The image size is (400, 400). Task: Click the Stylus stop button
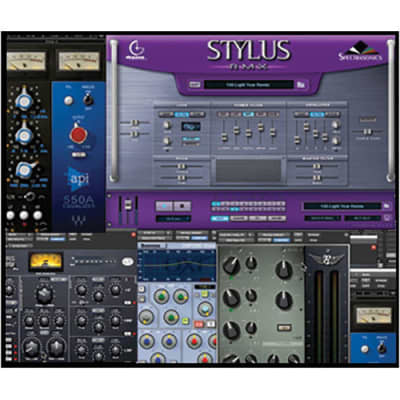[x=182, y=206]
